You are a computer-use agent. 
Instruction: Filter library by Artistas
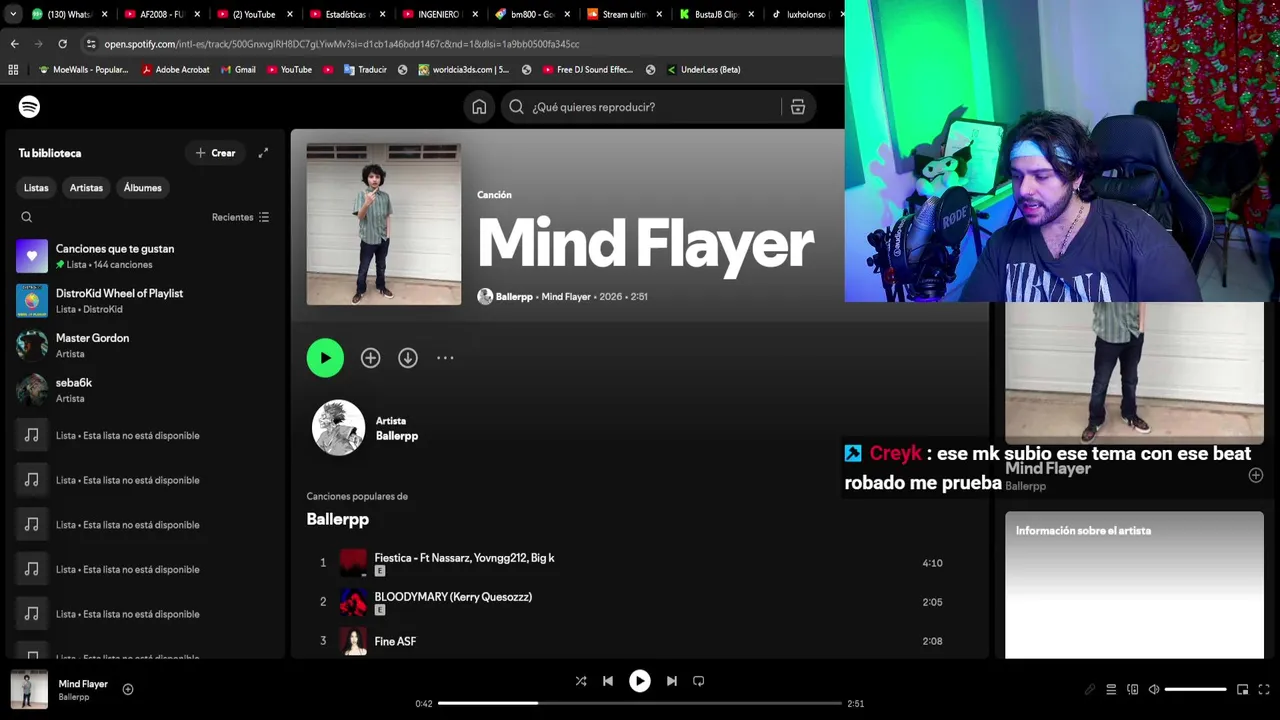click(86, 188)
